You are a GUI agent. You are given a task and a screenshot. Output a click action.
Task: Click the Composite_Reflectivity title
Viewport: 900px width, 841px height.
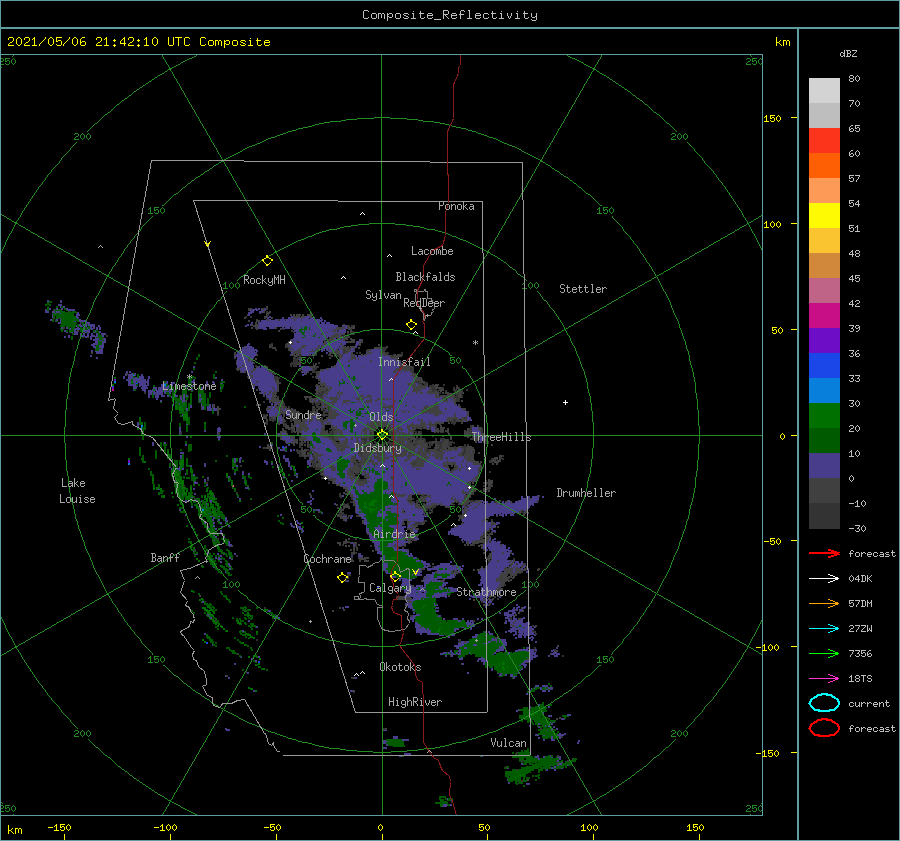(x=450, y=15)
